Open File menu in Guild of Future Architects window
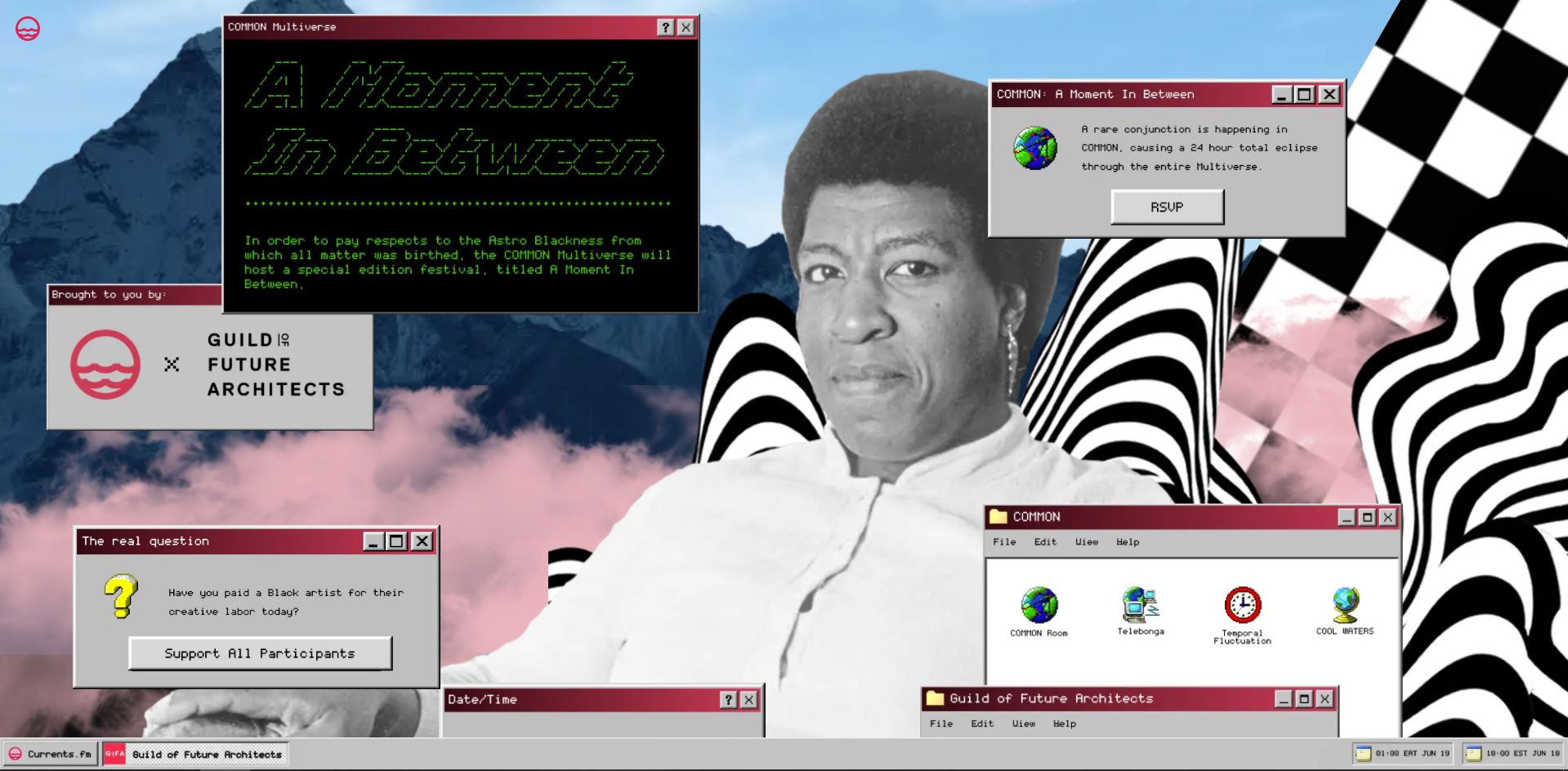 pos(941,724)
